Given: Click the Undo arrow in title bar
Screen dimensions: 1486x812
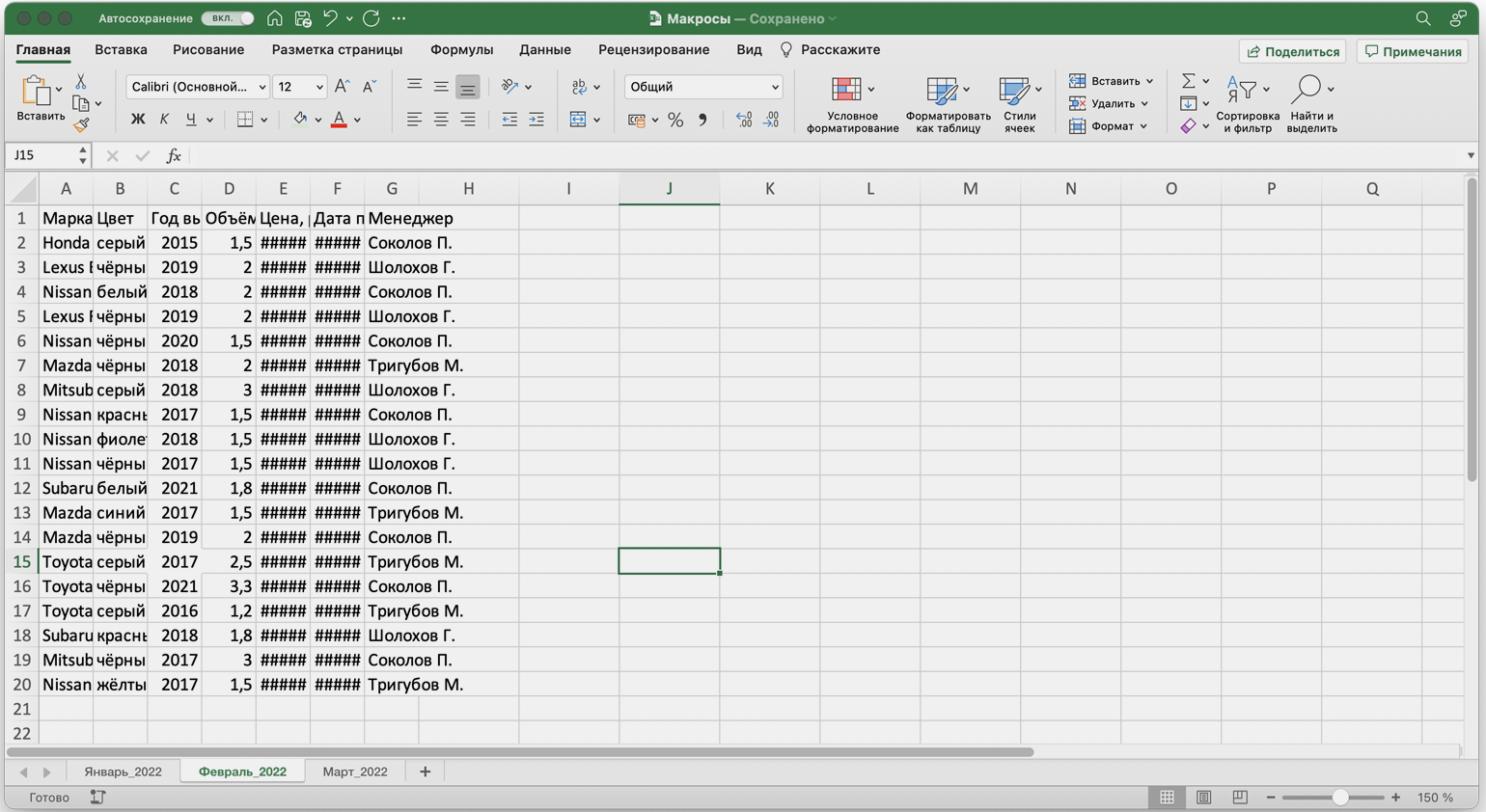Looking at the screenshot, I should (330, 18).
